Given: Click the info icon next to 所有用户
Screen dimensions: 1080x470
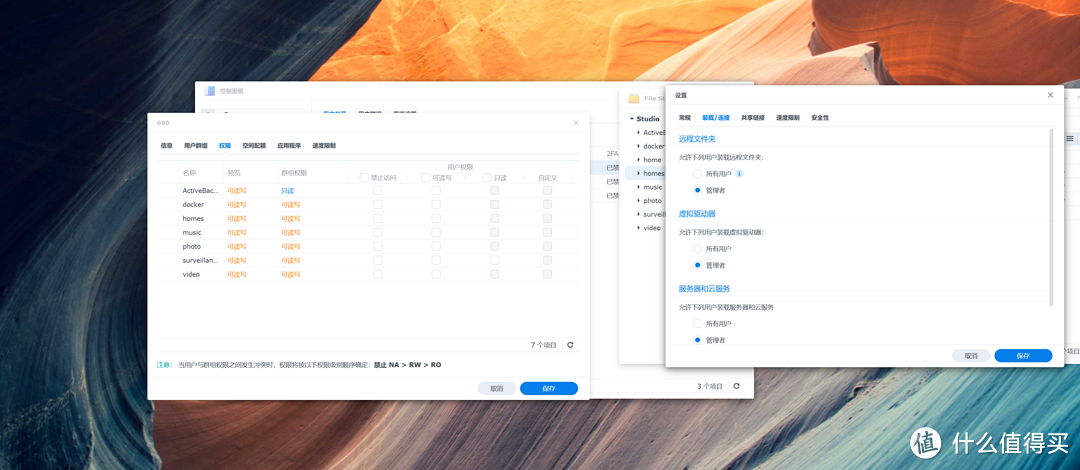Looking at the screenshot, I should coord(739,173).
